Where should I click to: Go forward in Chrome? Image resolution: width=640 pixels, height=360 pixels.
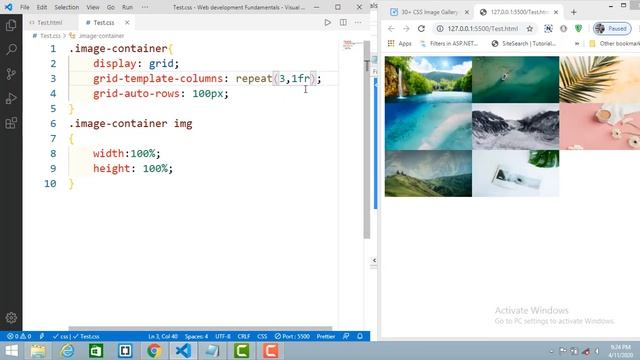406,29
